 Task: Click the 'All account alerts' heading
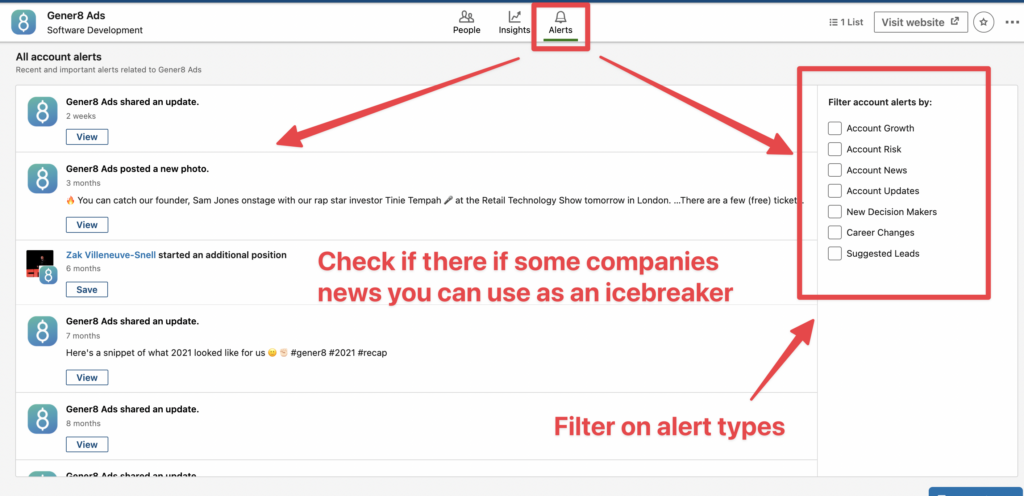[x=59, y=57]
